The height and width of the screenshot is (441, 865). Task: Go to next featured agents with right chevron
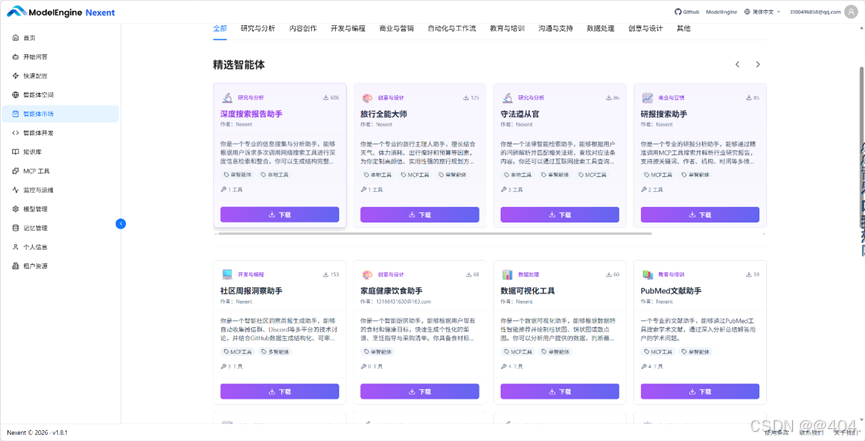[757, 65]
